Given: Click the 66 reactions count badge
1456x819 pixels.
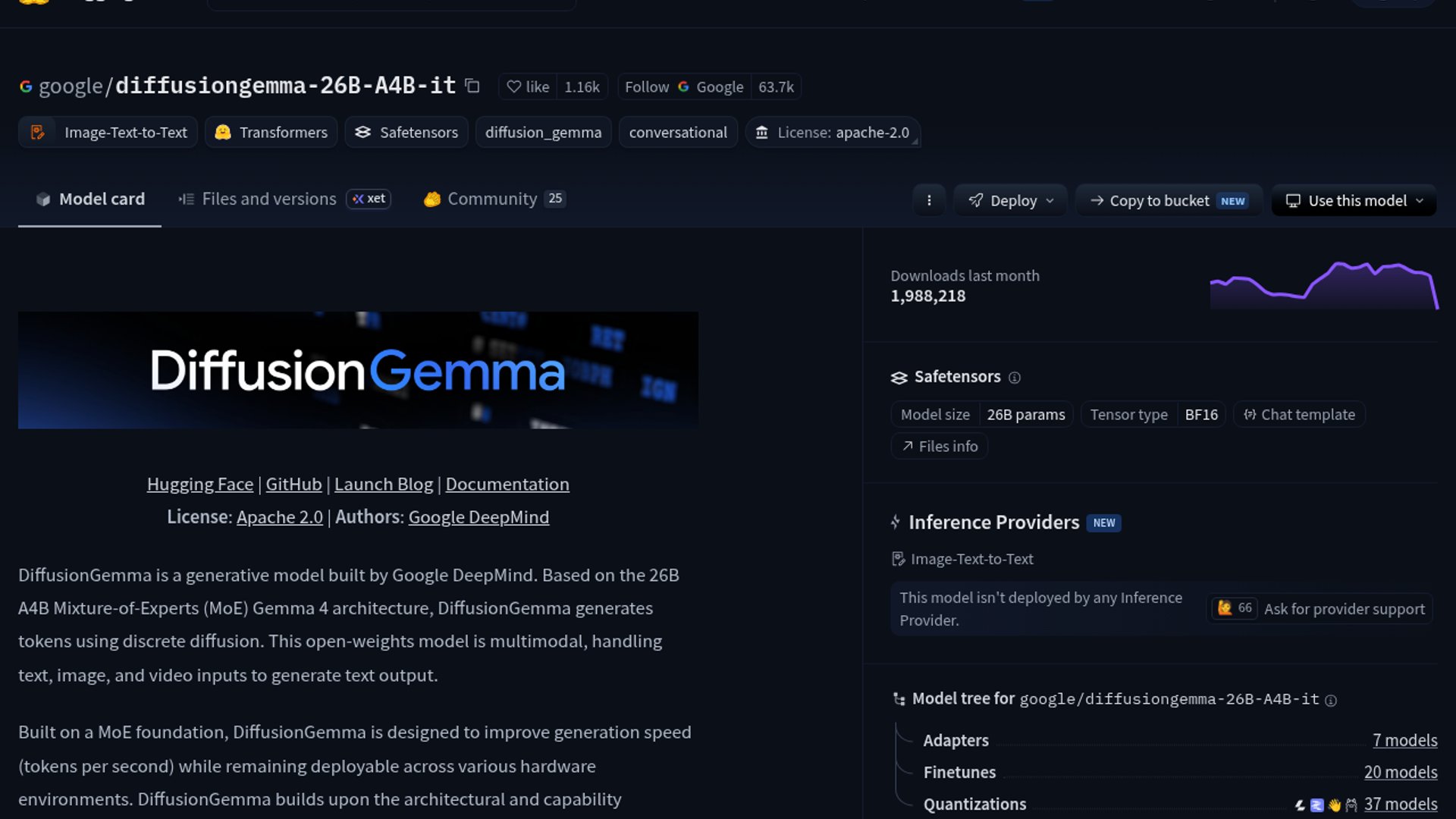Looking at the screenshot, I should pos(1235,608).
